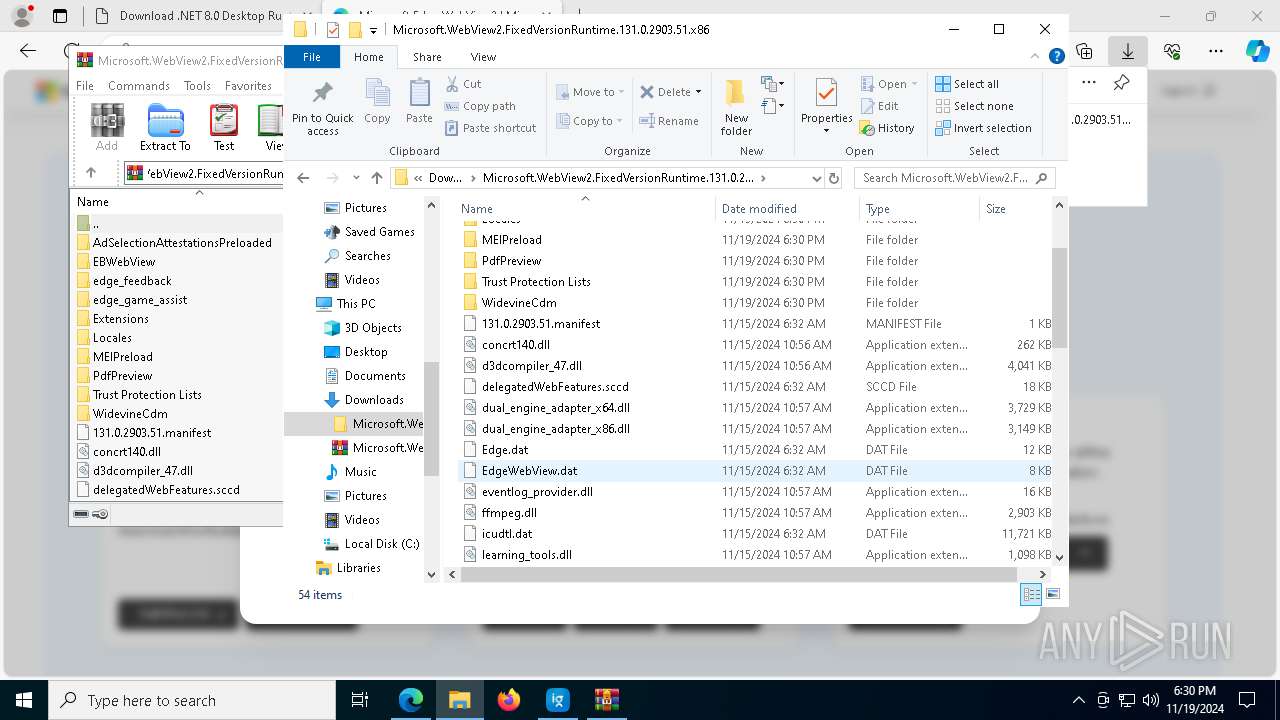1280x720 pixels.
Task: Sort by Type column header
Action: click(919, 209)
